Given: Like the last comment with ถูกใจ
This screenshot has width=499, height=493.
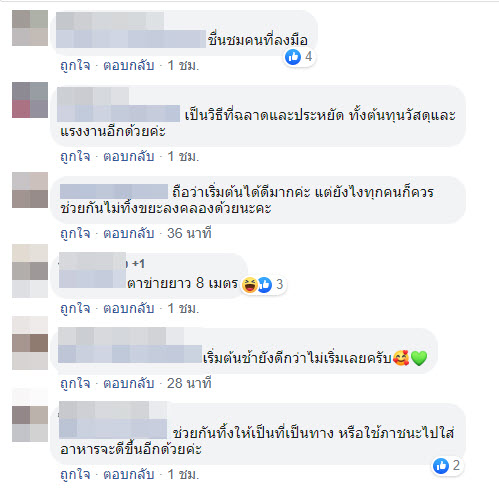Looking at the screenshot, I should [x=75, y=474].
